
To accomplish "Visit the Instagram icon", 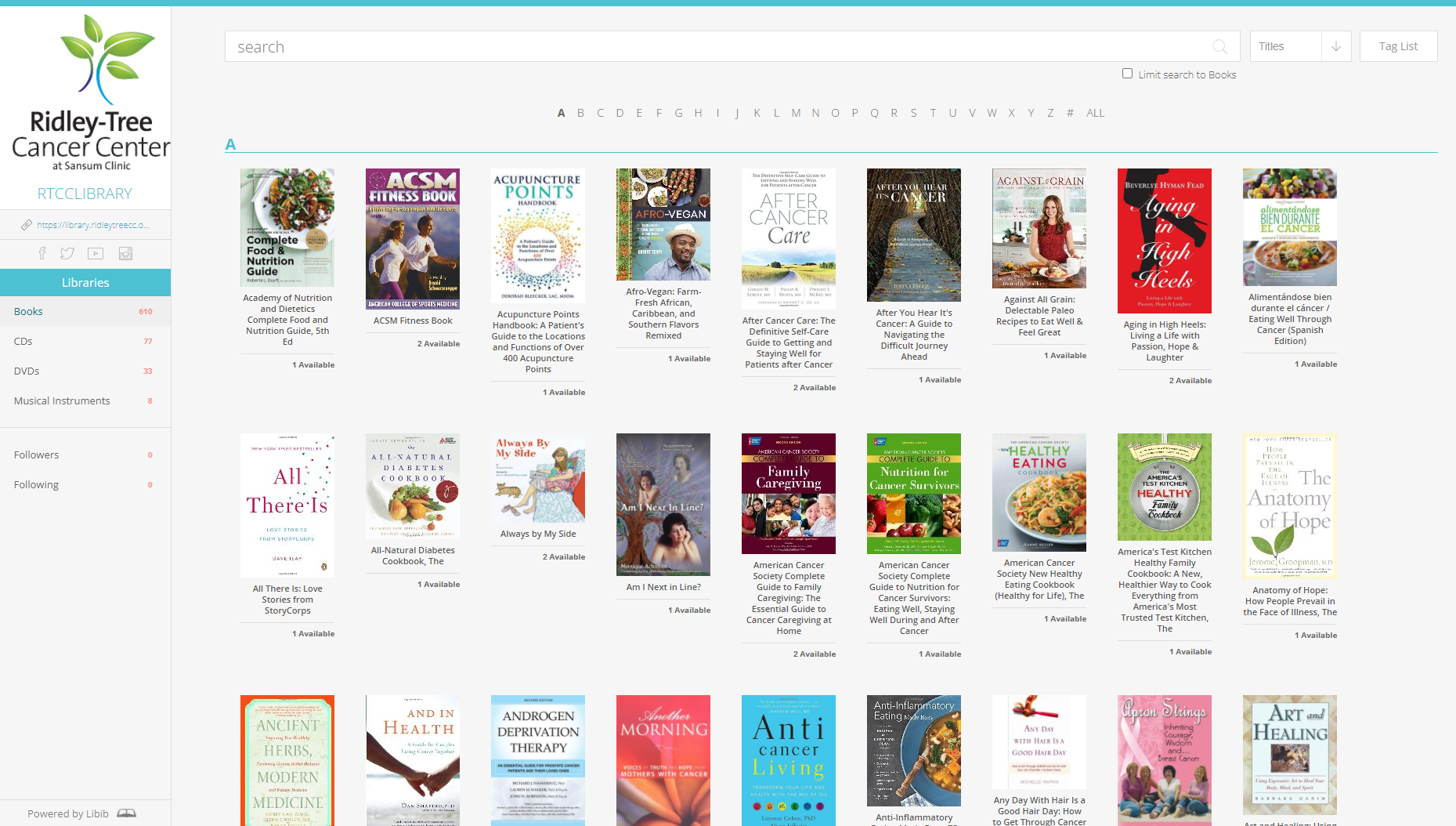I will coord(125,253).
